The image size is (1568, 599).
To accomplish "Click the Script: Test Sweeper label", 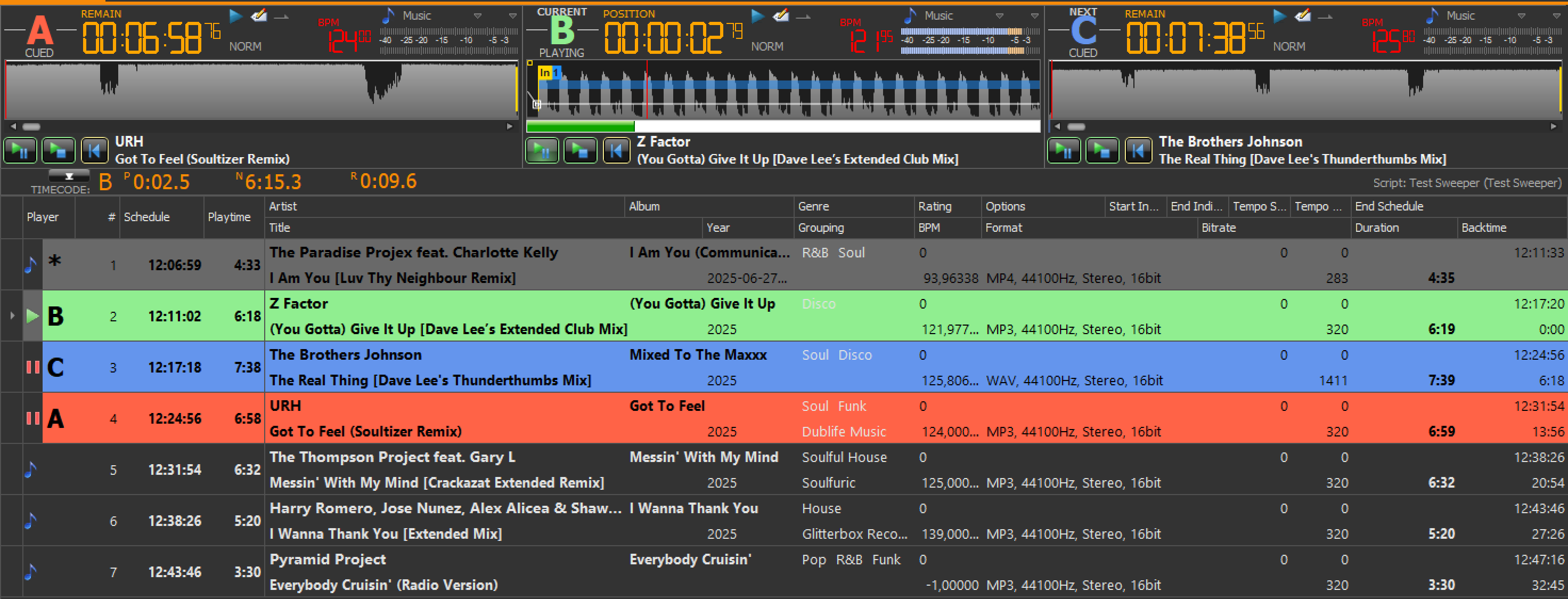I will [x=1466, y=183].
